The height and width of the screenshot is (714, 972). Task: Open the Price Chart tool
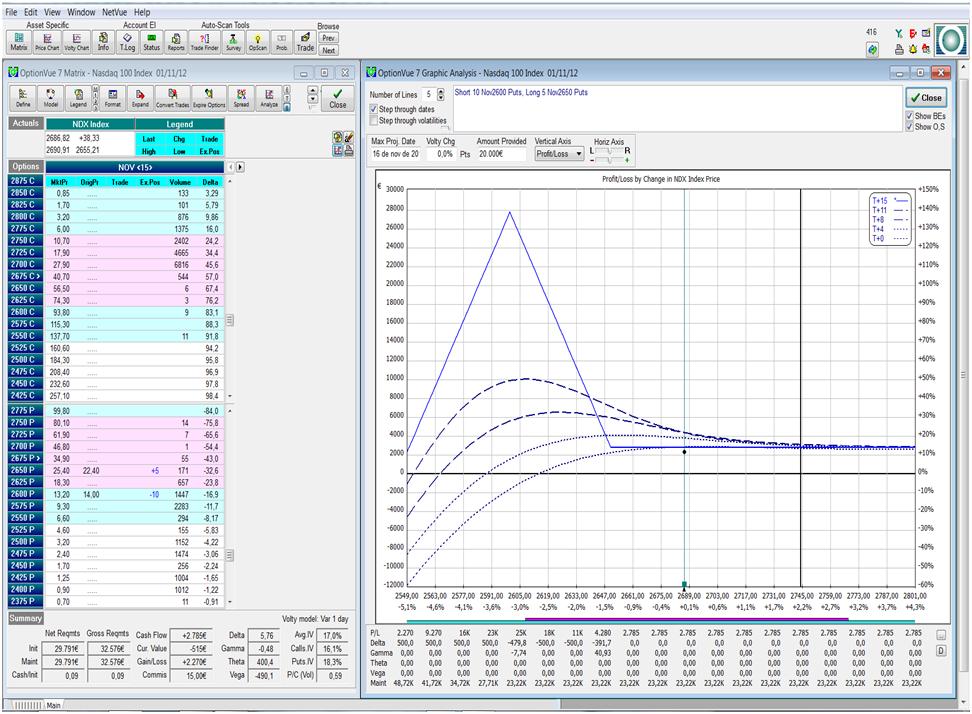(47, 41)
